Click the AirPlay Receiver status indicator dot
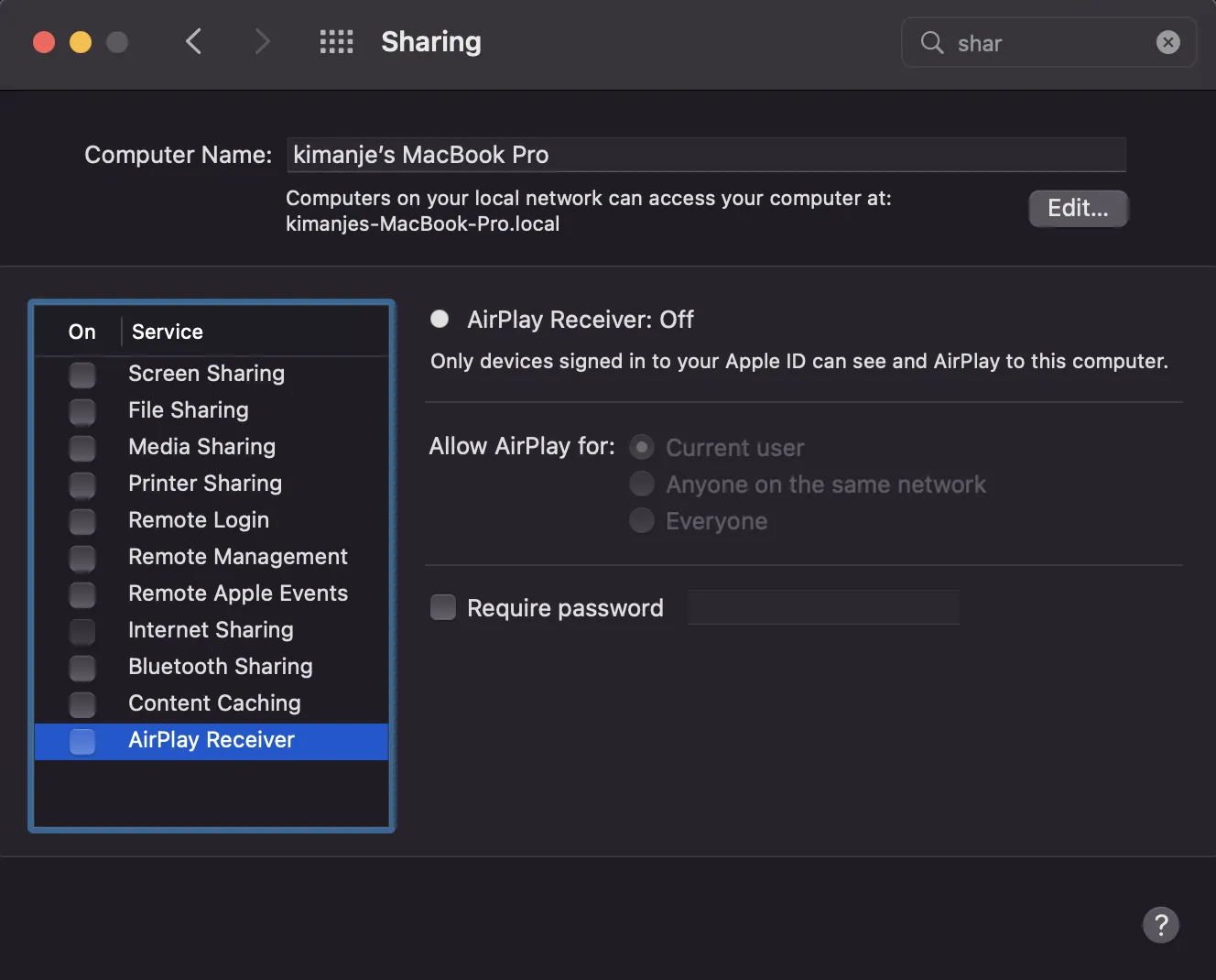Image resolution: width=1216 pixels, height=980 pixels. coord(440,319)
